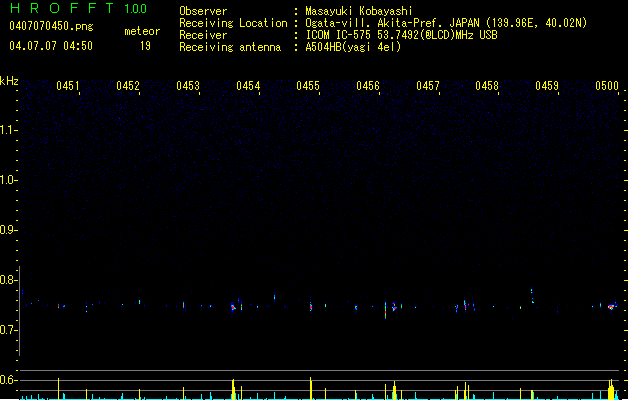Click the 0458 time marker
Viewport: 629px width, 400px height.
tap(487, 86)
